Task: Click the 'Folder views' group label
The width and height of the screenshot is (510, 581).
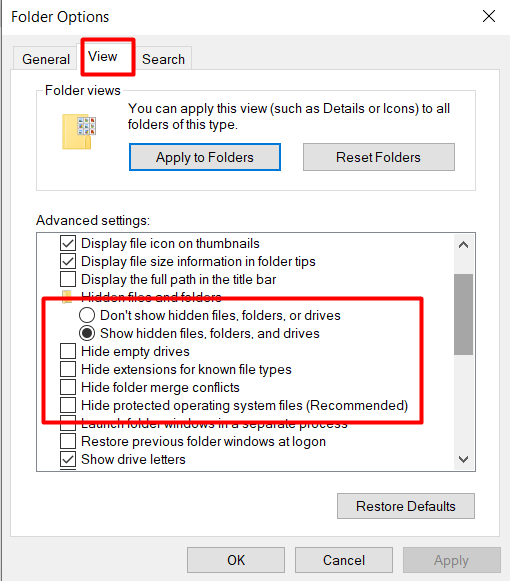Action: pyautogui.click(x=83, y=90)
